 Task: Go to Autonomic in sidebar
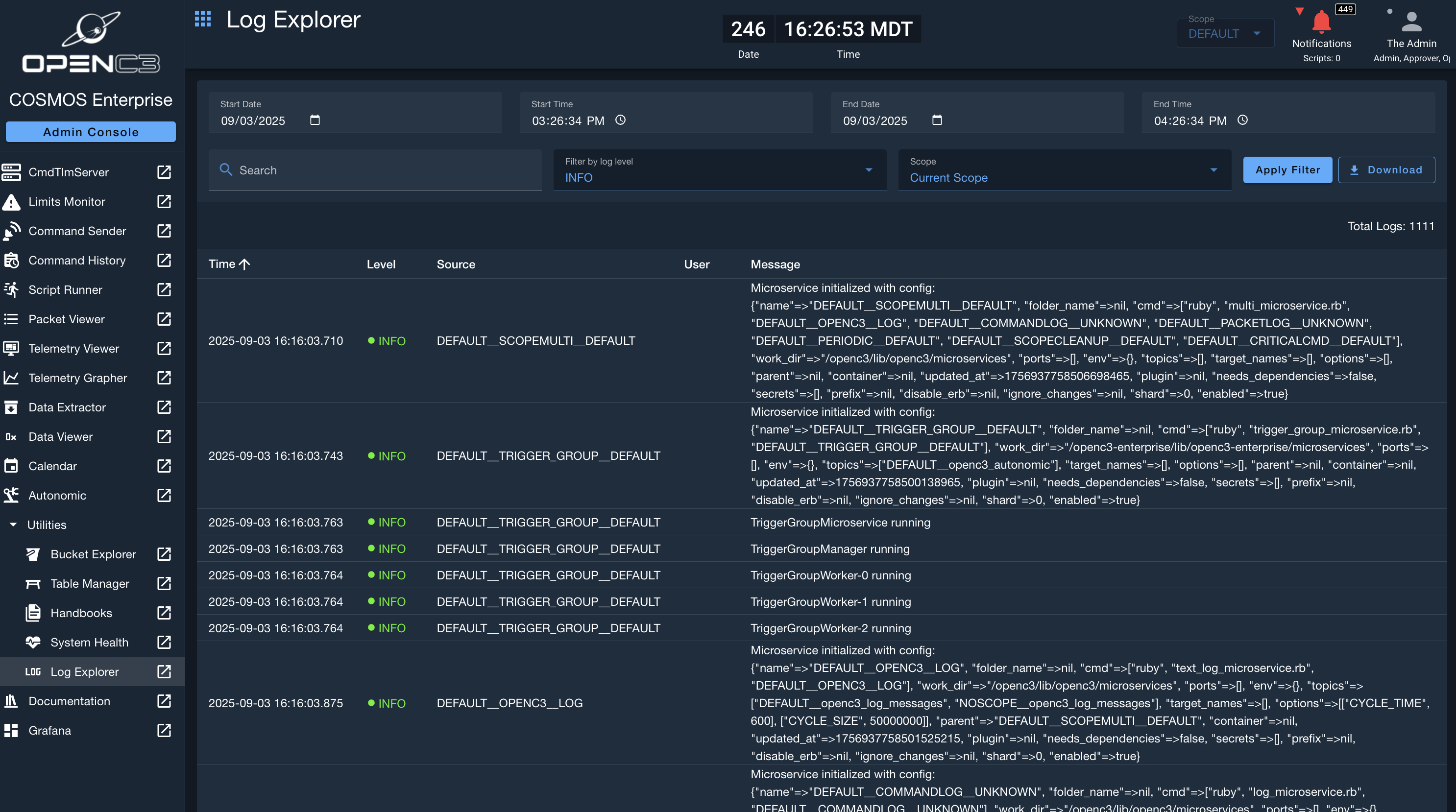click(57, 496)
